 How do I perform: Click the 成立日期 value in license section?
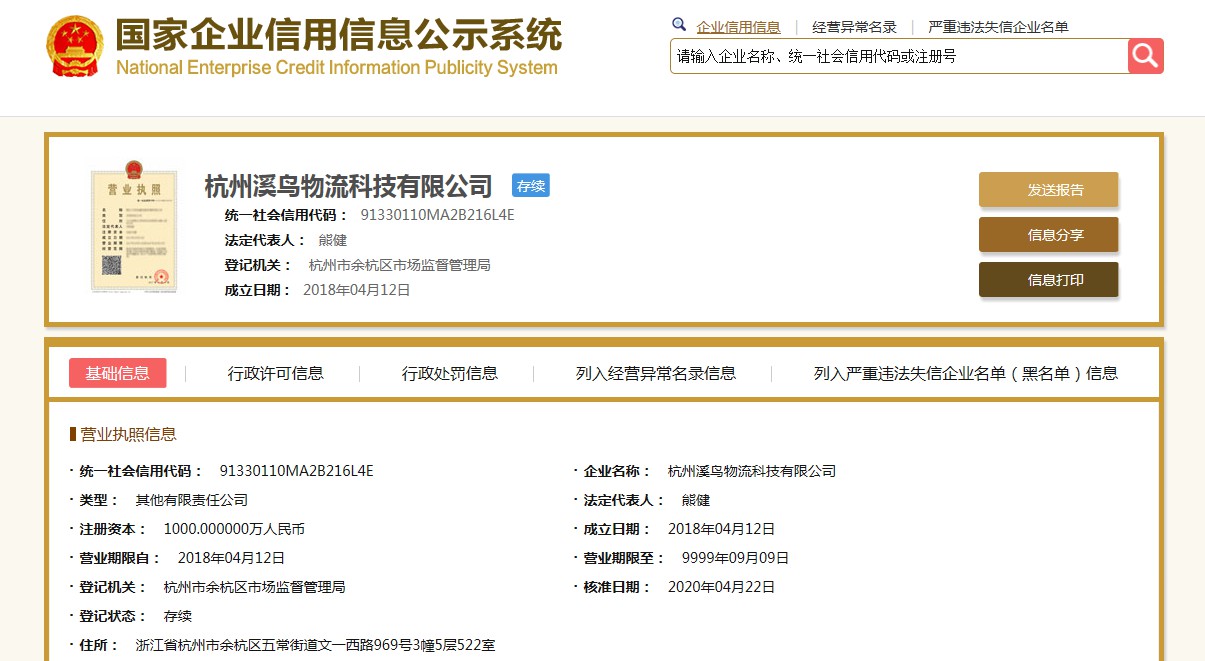(x=721, y=529)
